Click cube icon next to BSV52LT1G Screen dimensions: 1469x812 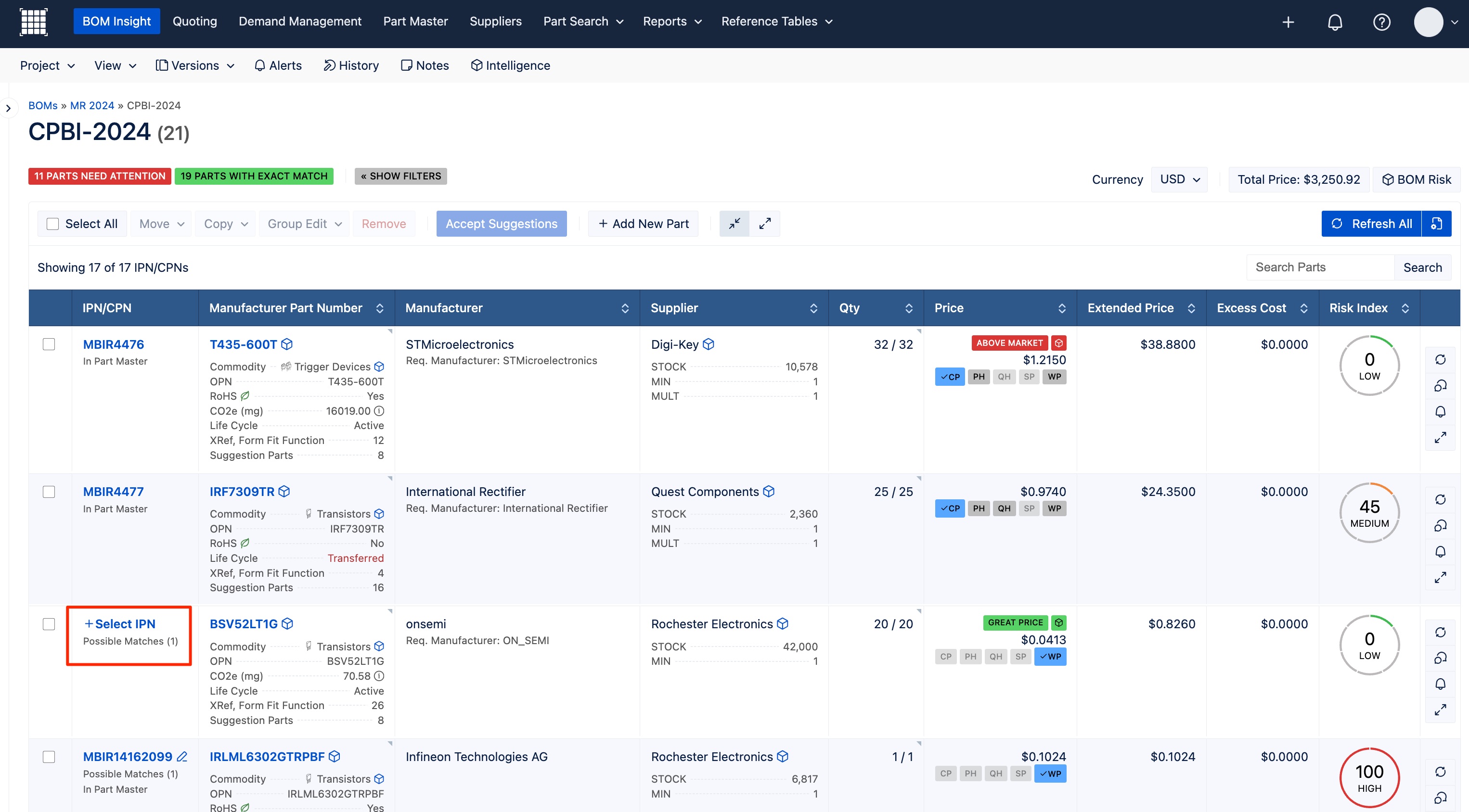[x=287, y=624]
